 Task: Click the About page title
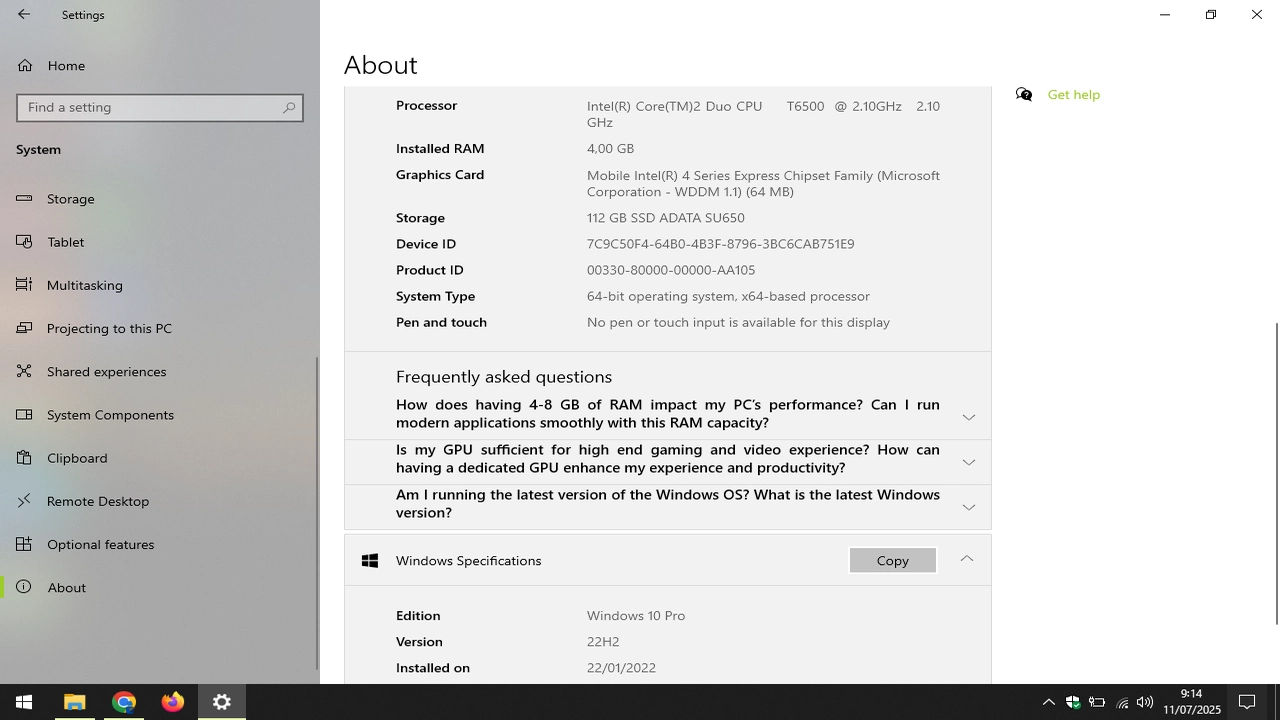point(381,65)
